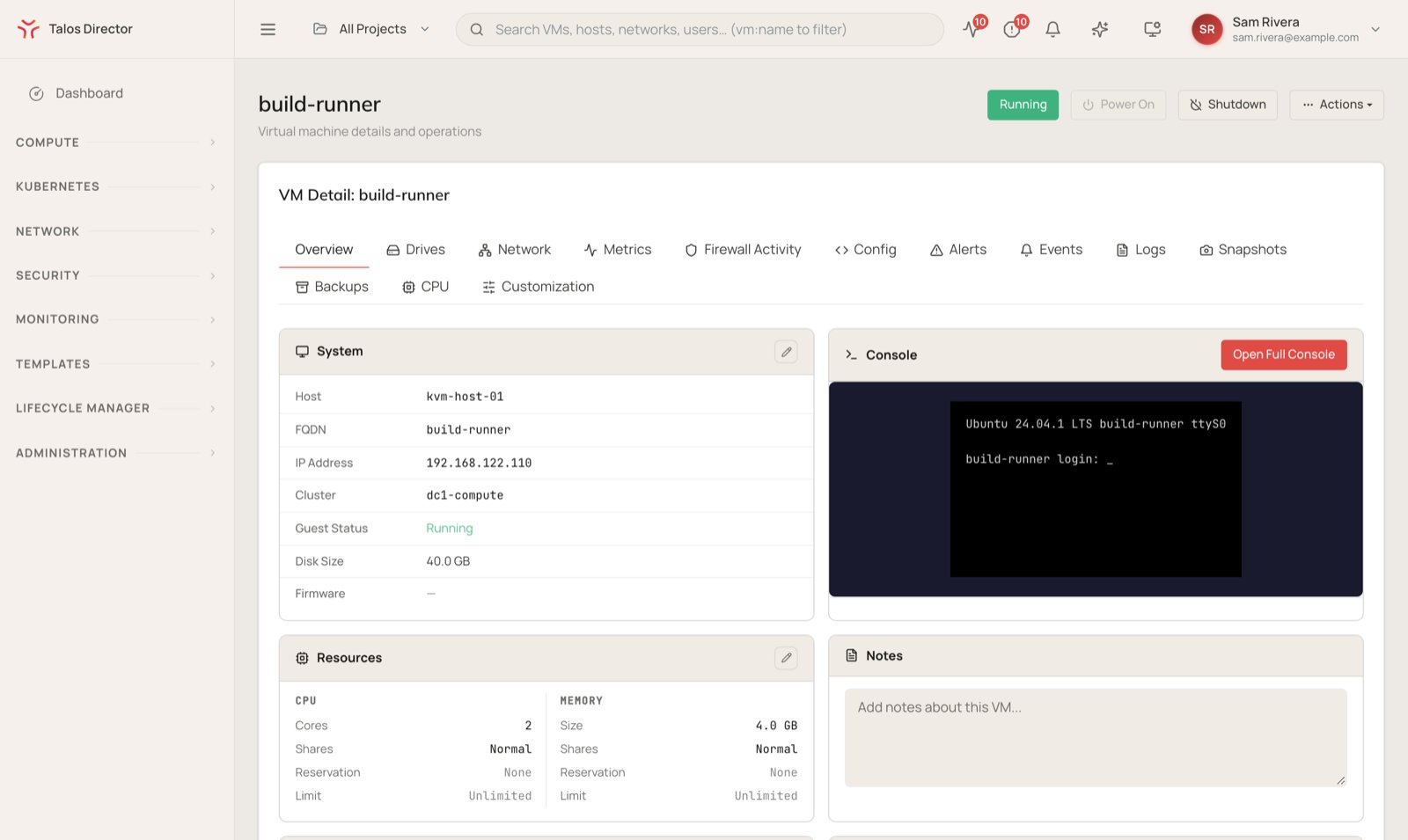Expand the Templates sidebar section

(116, 364)
